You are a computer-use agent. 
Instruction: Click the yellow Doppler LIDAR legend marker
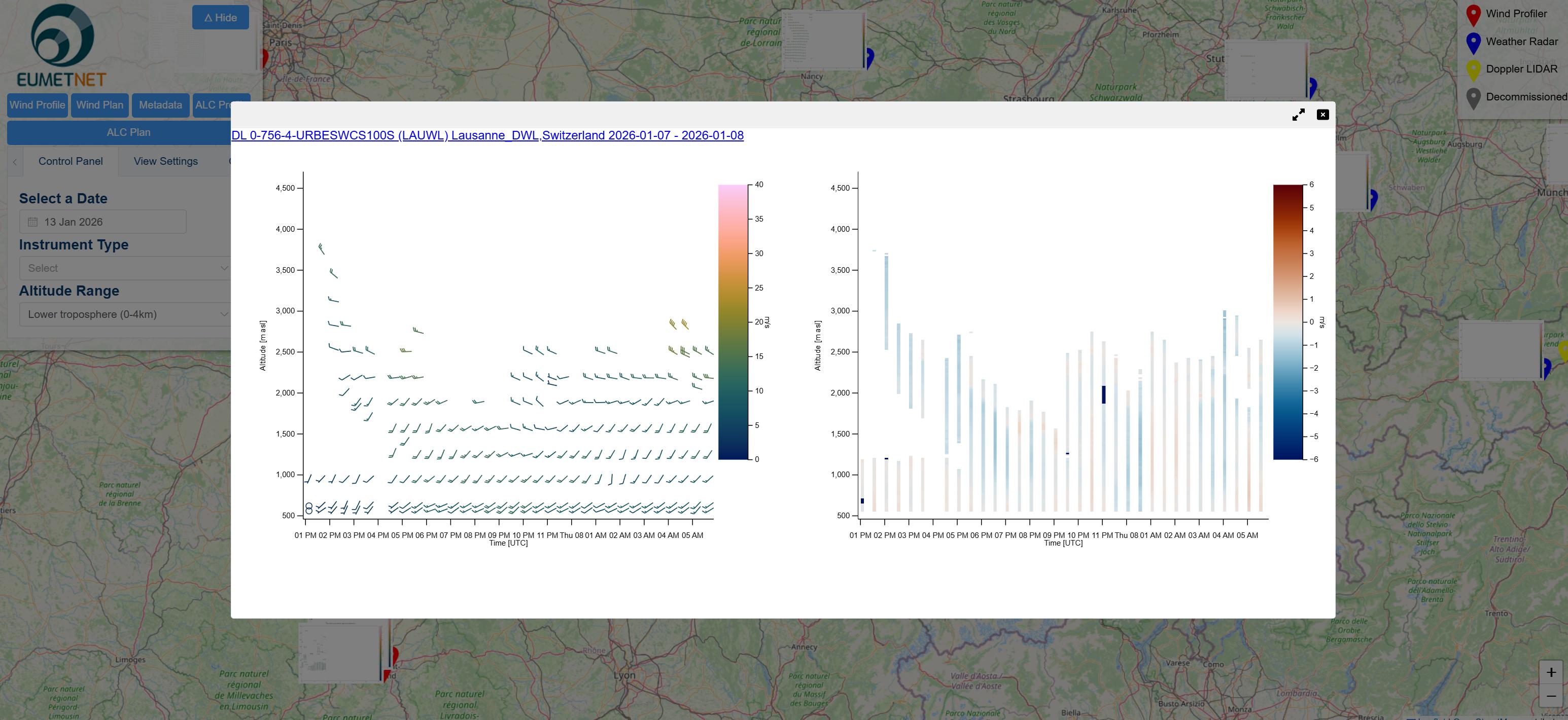point(1473,70)
